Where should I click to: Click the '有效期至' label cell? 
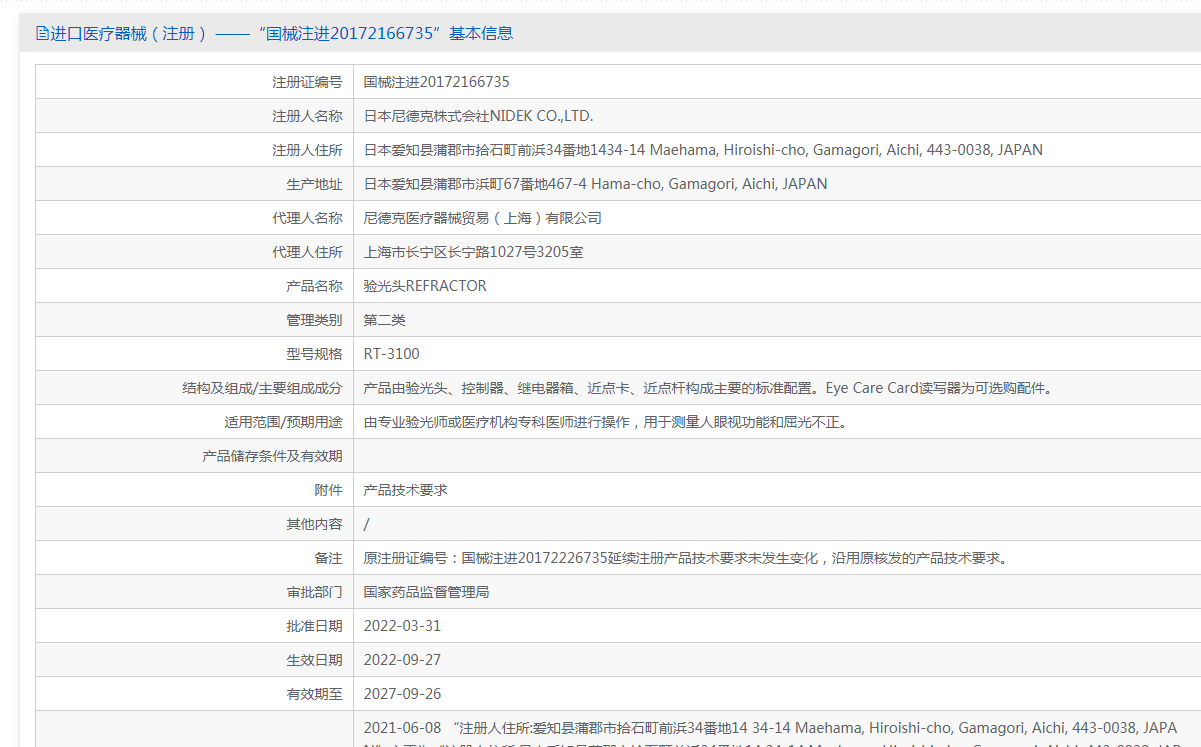pos(195,694)
